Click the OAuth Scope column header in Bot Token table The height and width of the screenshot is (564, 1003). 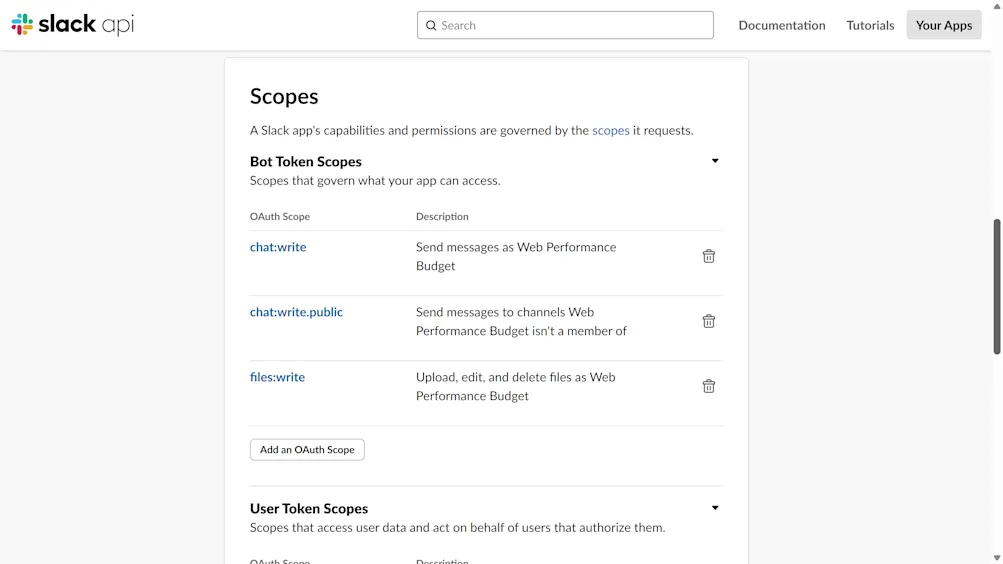pos(280,217)
